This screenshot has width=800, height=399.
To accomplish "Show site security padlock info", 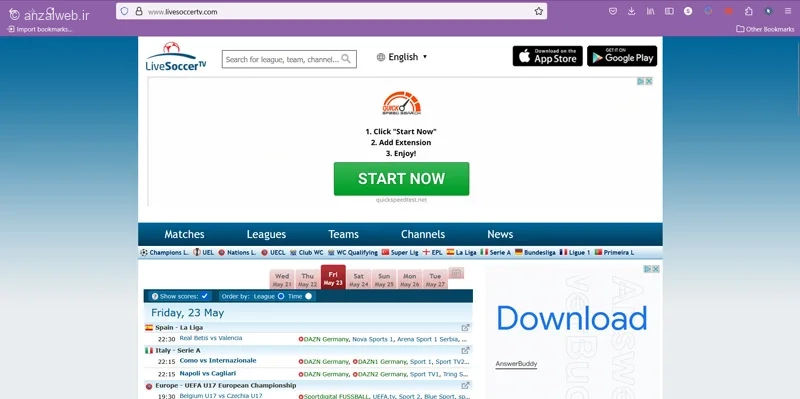I will coord(139,11).
